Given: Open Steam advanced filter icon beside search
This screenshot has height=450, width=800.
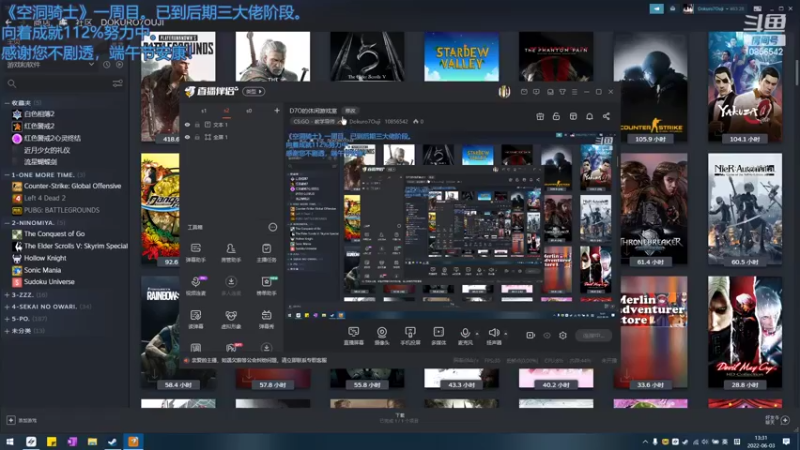Looking at the screenshot, I should (x=117, y=83).
